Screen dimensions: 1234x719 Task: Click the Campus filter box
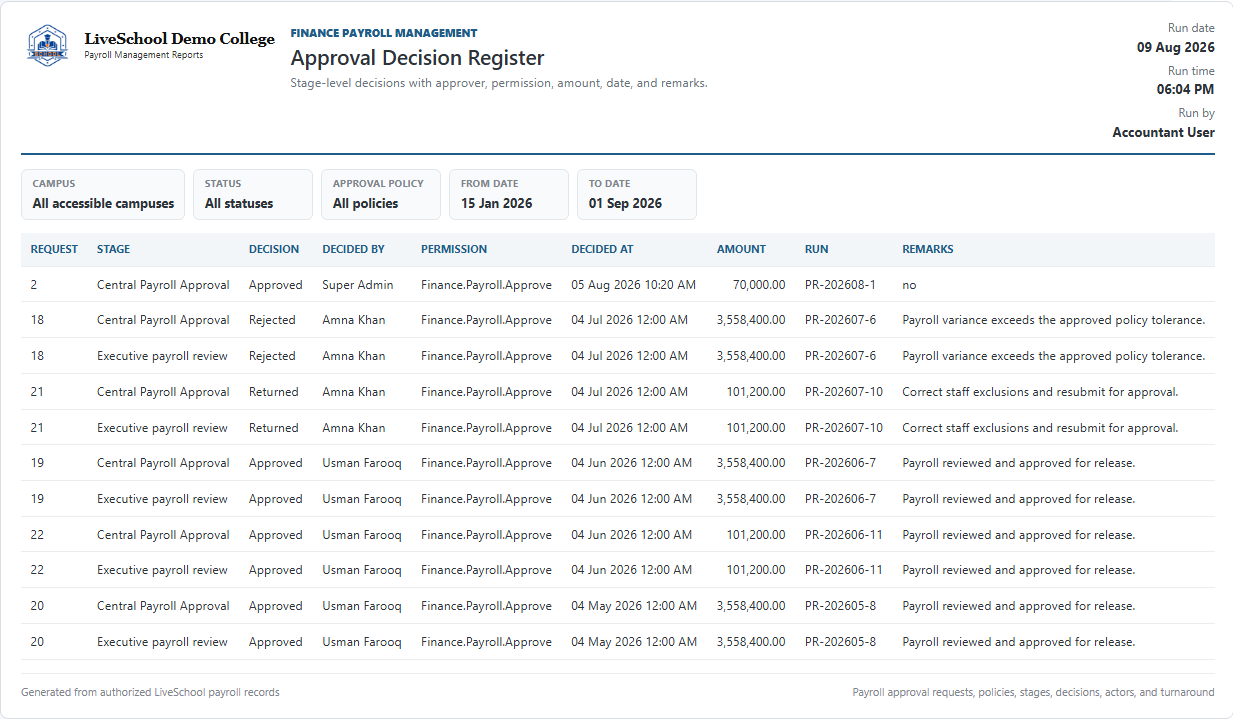pyautogui.click(x=103, y=194)
